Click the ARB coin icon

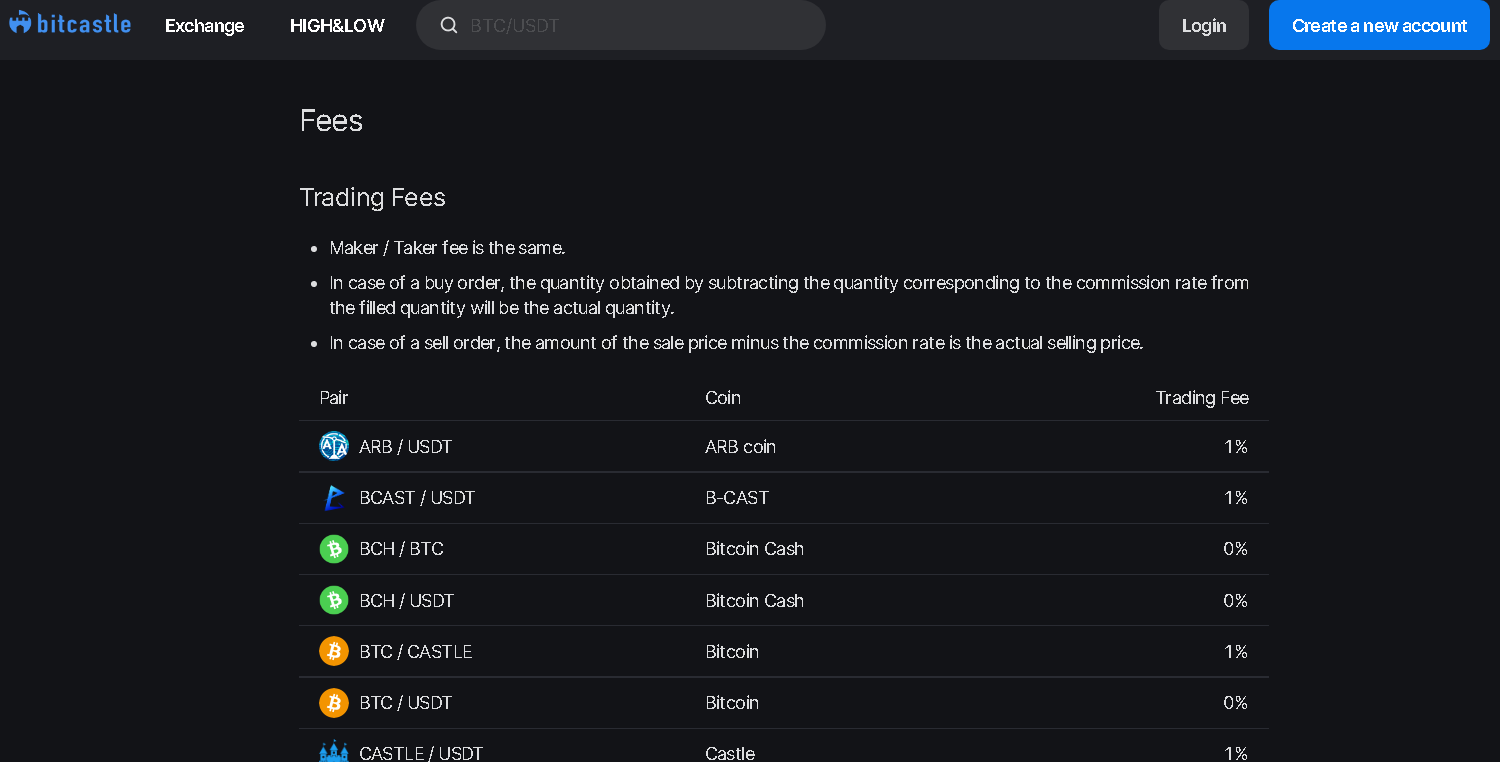coord(333,446)
